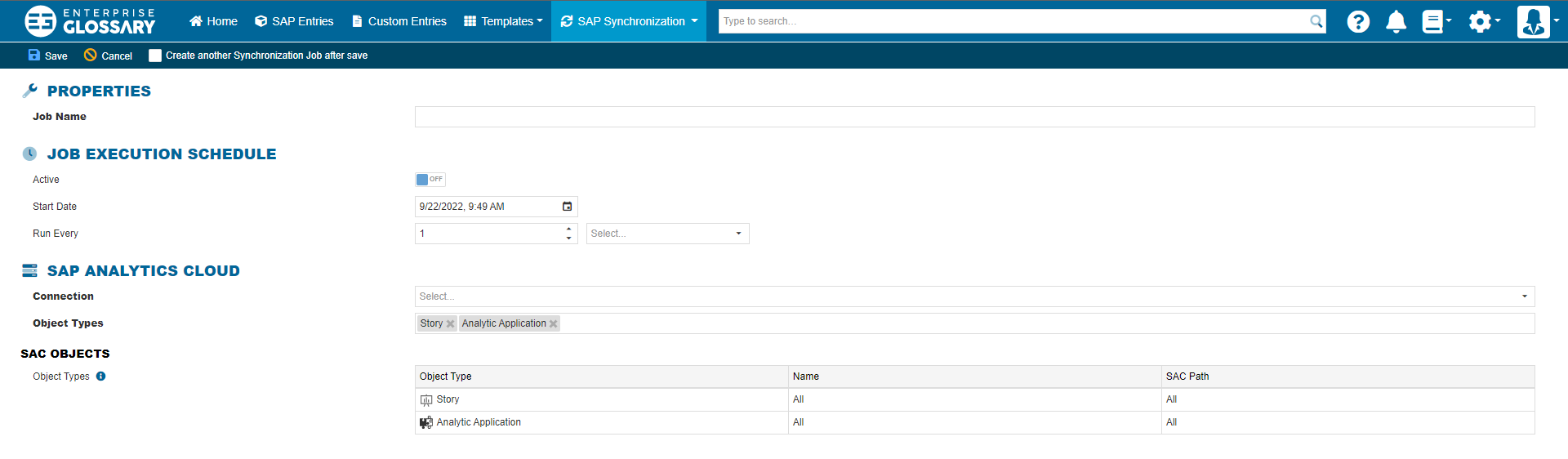Open the Start Date calendar picker
The width and height of the screenshot is (1568, 459).
[x=568, y=207]
